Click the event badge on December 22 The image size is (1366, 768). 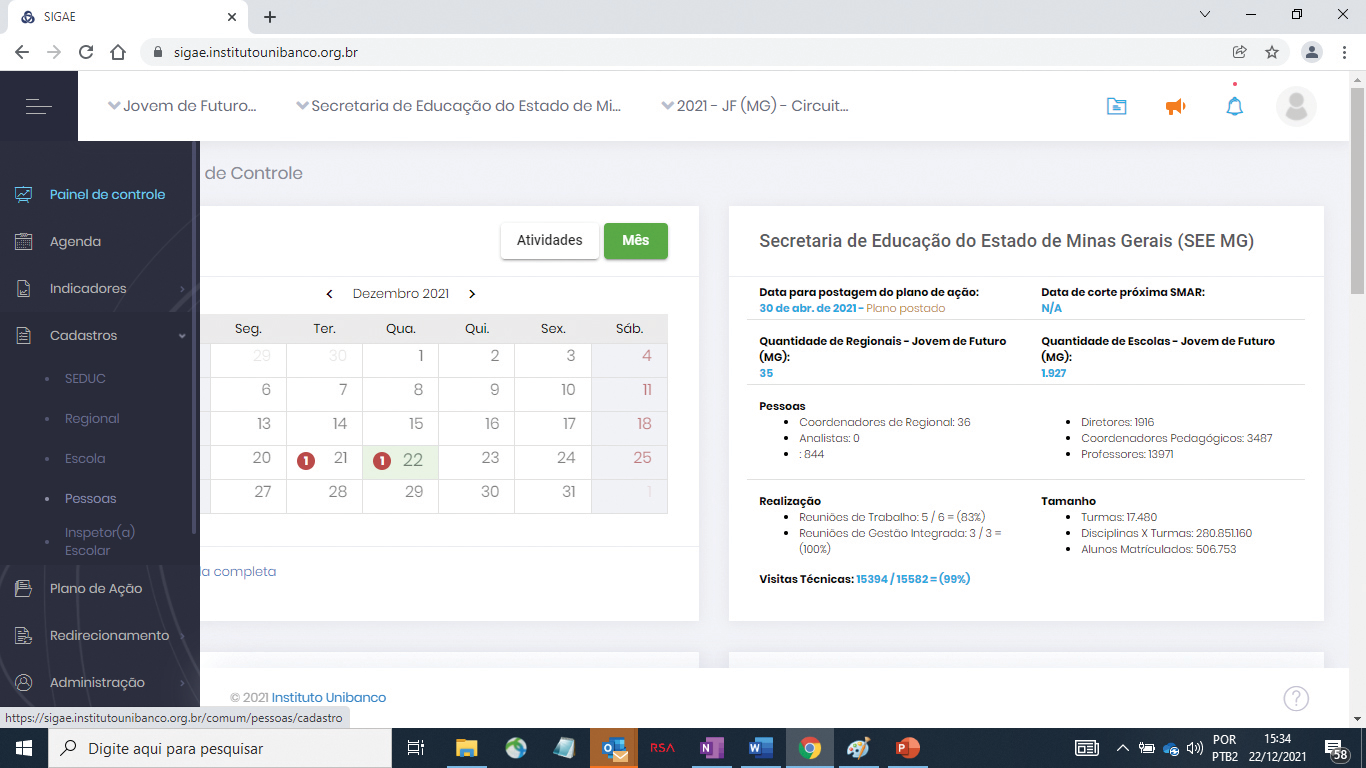coord(382,461)
